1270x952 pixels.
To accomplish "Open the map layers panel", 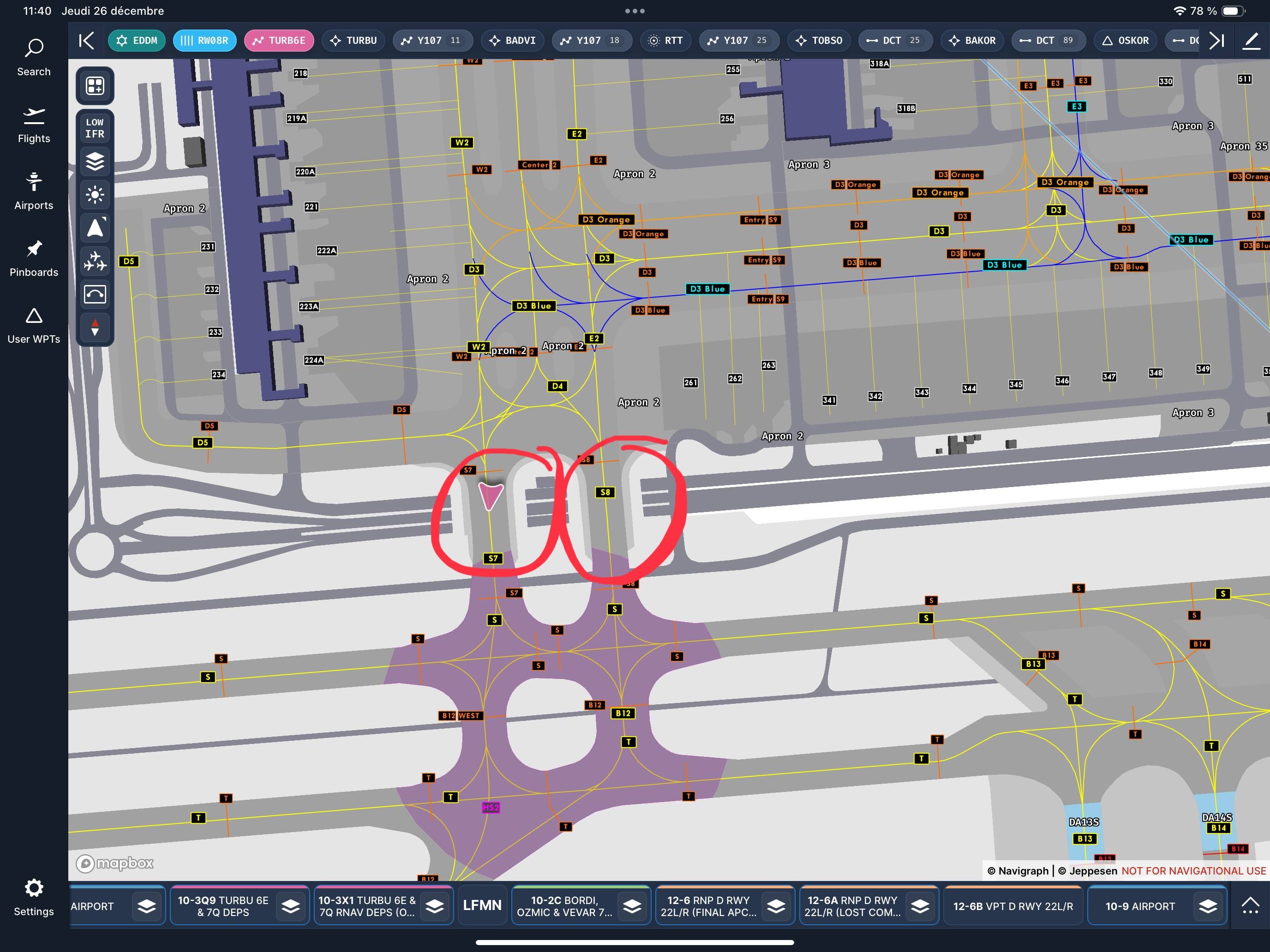I will click(x=95, y=161).
